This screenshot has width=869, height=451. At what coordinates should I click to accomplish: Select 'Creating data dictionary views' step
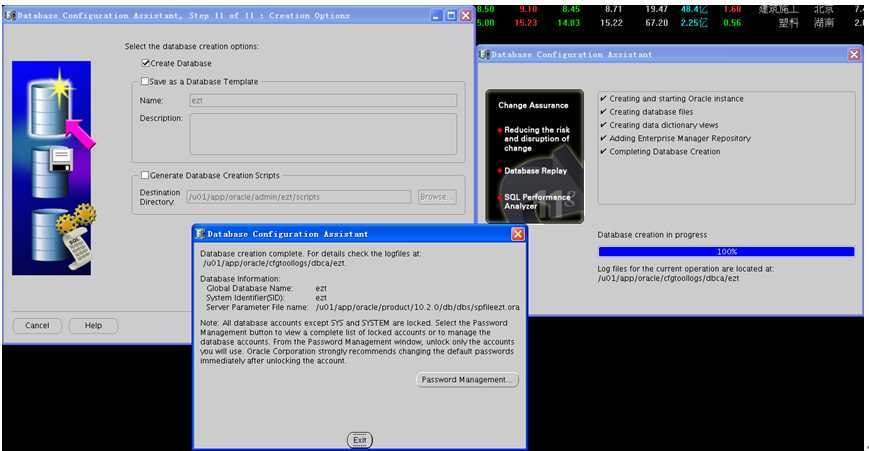[663, 125]
